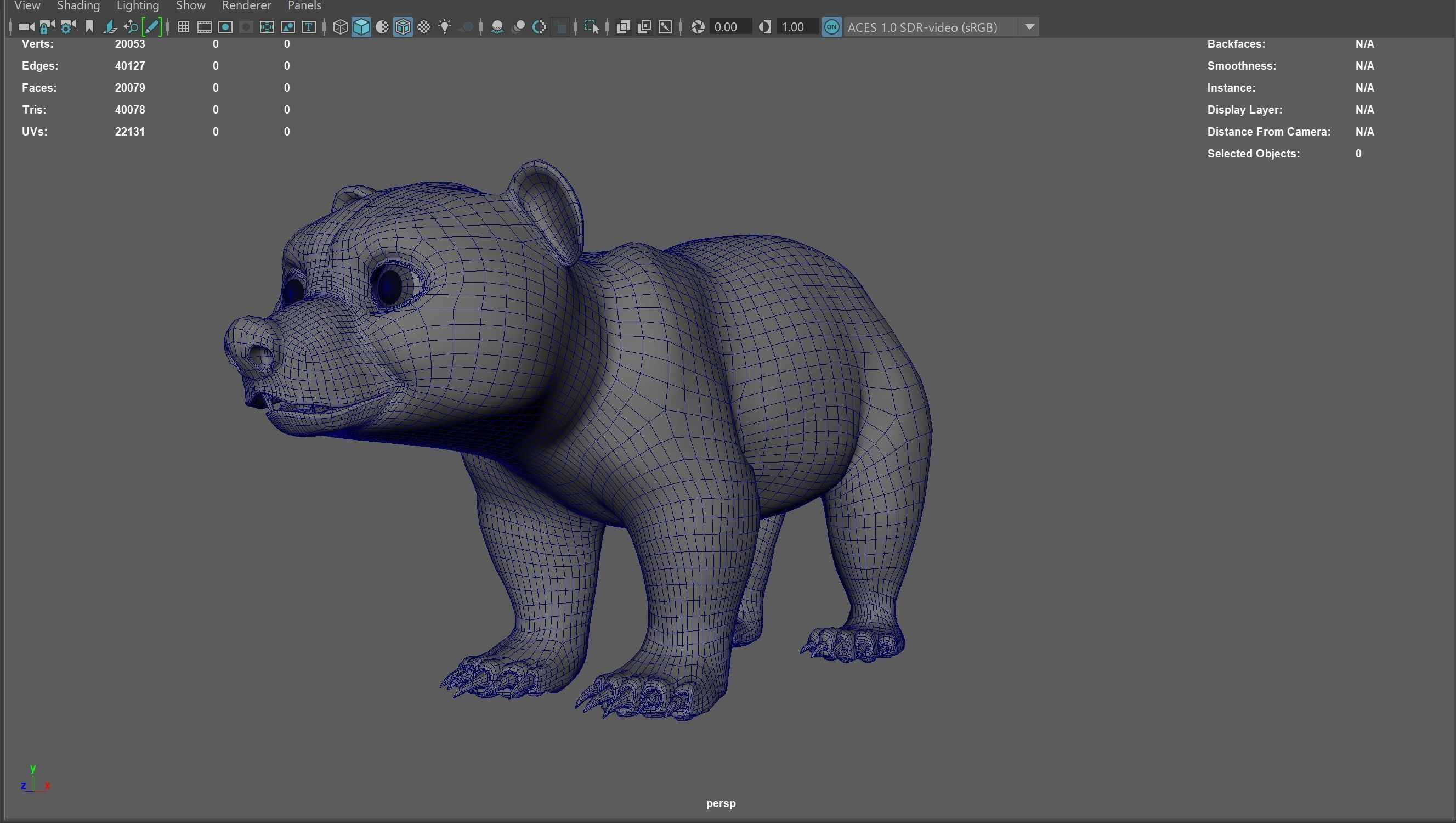Activate the isolate select icon
The height and width of the screenshot is (823, 1456).
tap(592, 26)
